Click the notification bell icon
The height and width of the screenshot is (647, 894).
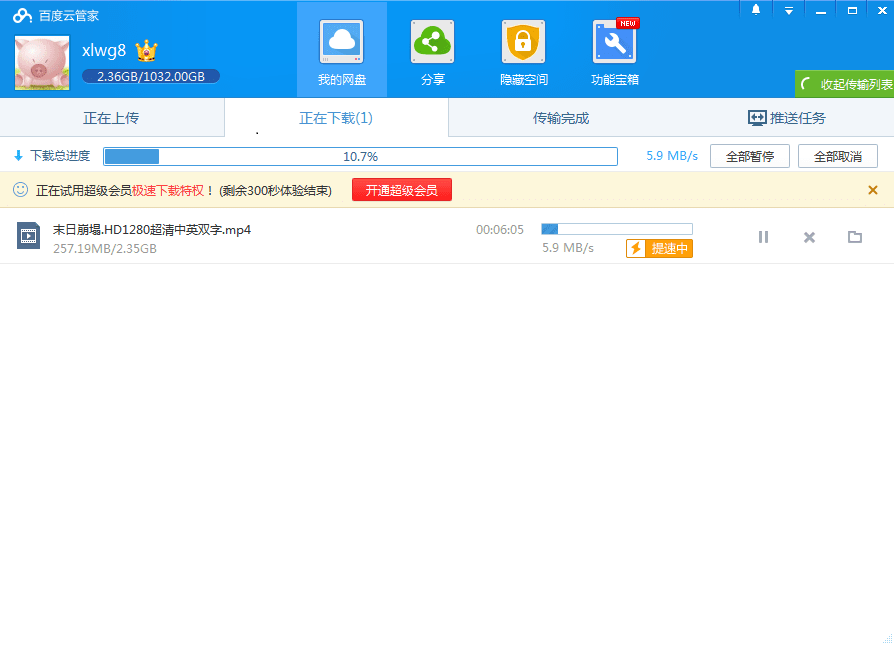tap(756, 10)
